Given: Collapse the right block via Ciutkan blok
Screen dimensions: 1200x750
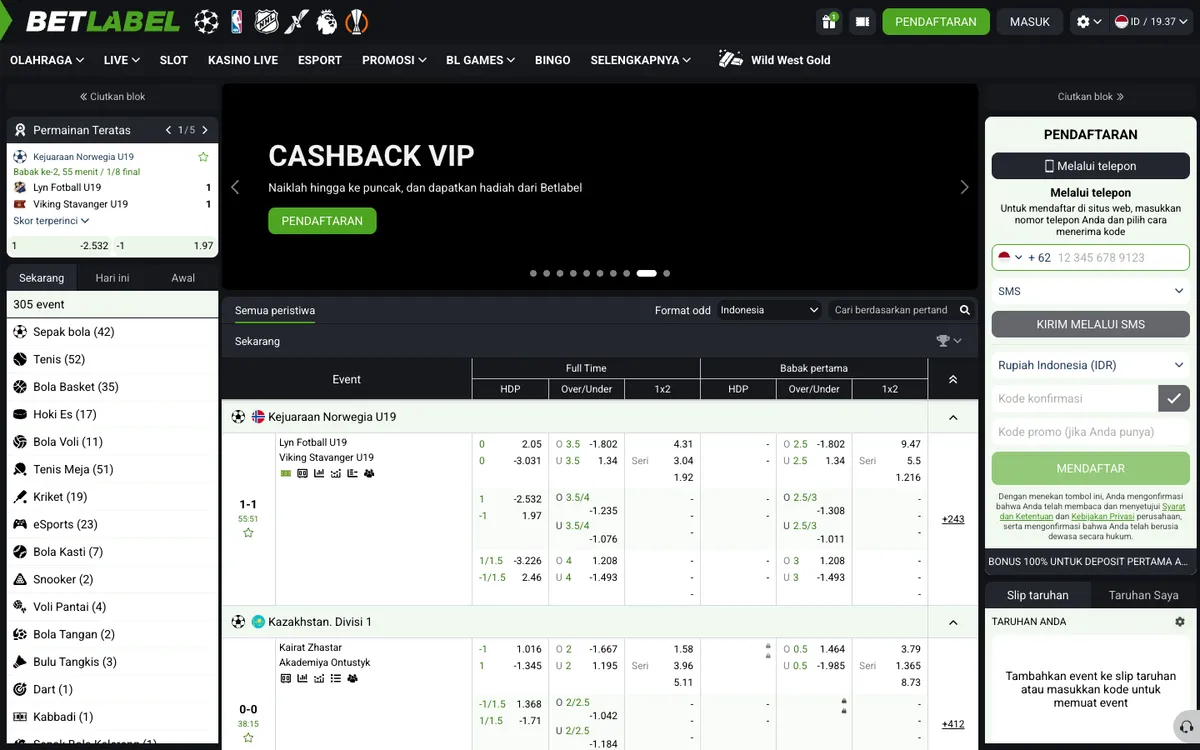Looking at the screenshot, I should [1091, 97].
